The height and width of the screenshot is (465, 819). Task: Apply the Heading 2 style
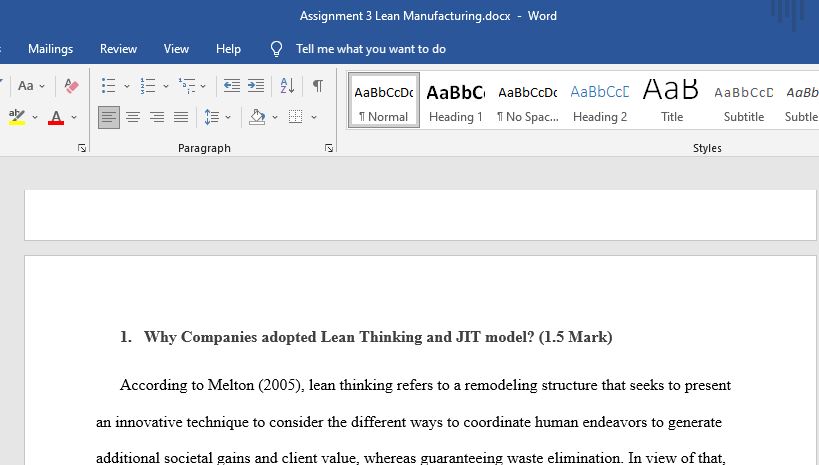tap(600, 101)
